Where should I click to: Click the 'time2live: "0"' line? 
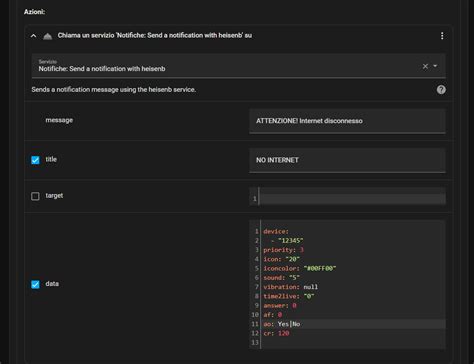(289, 296)
